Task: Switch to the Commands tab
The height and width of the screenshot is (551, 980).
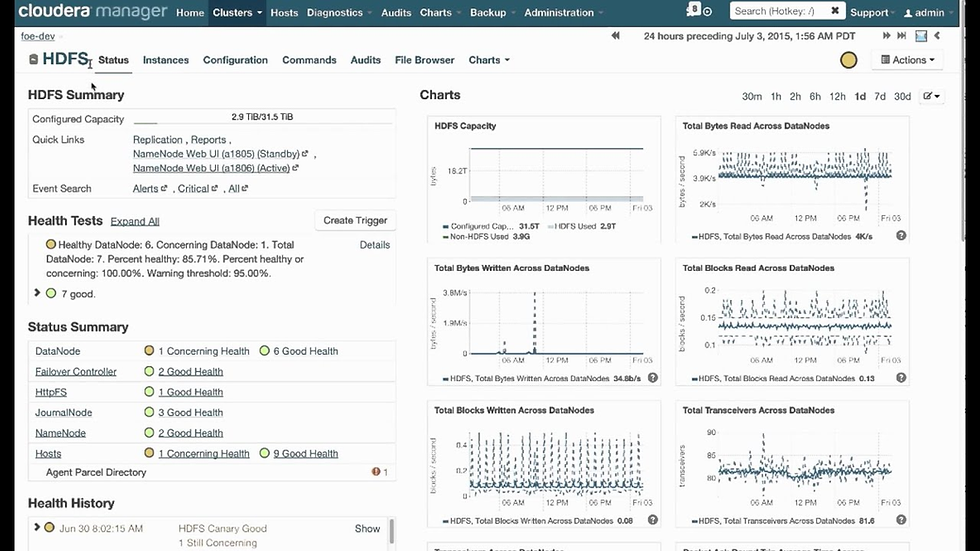Action: click(309, 60)
